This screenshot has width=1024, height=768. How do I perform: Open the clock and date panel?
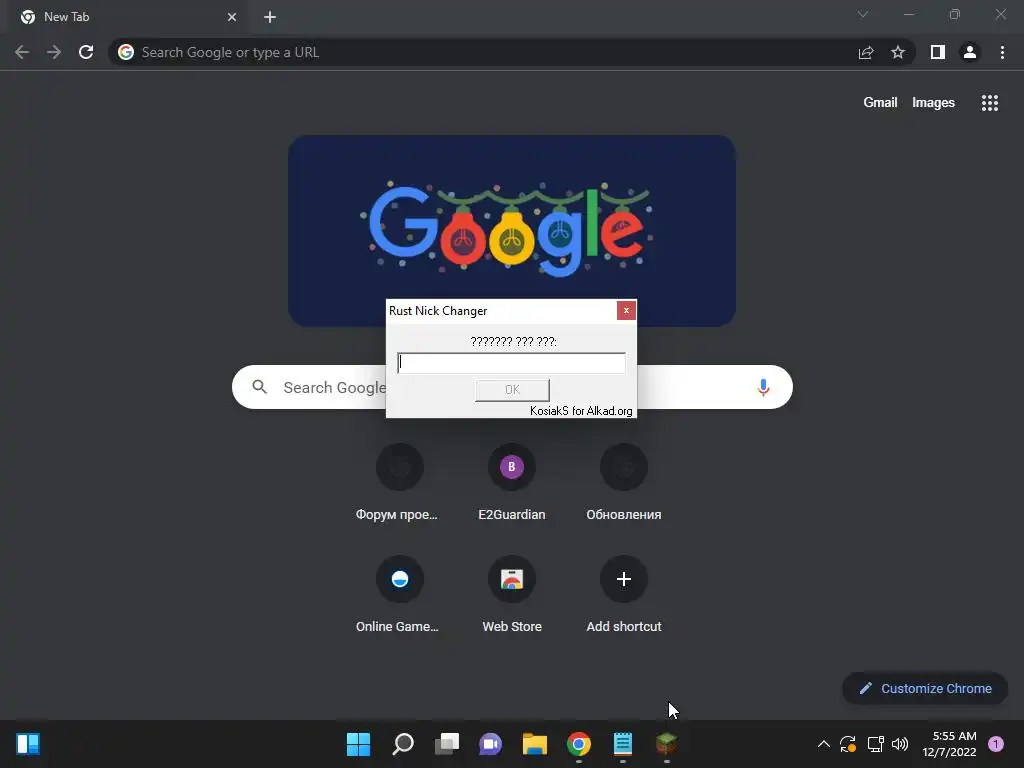pyautogui.click(x=950, y=744)
